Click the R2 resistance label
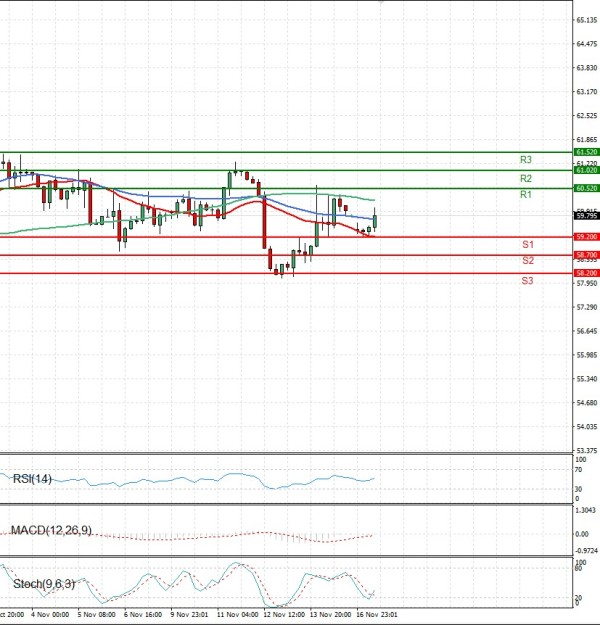Viewport: 600px width, 625px height. (x=525, y=178)
